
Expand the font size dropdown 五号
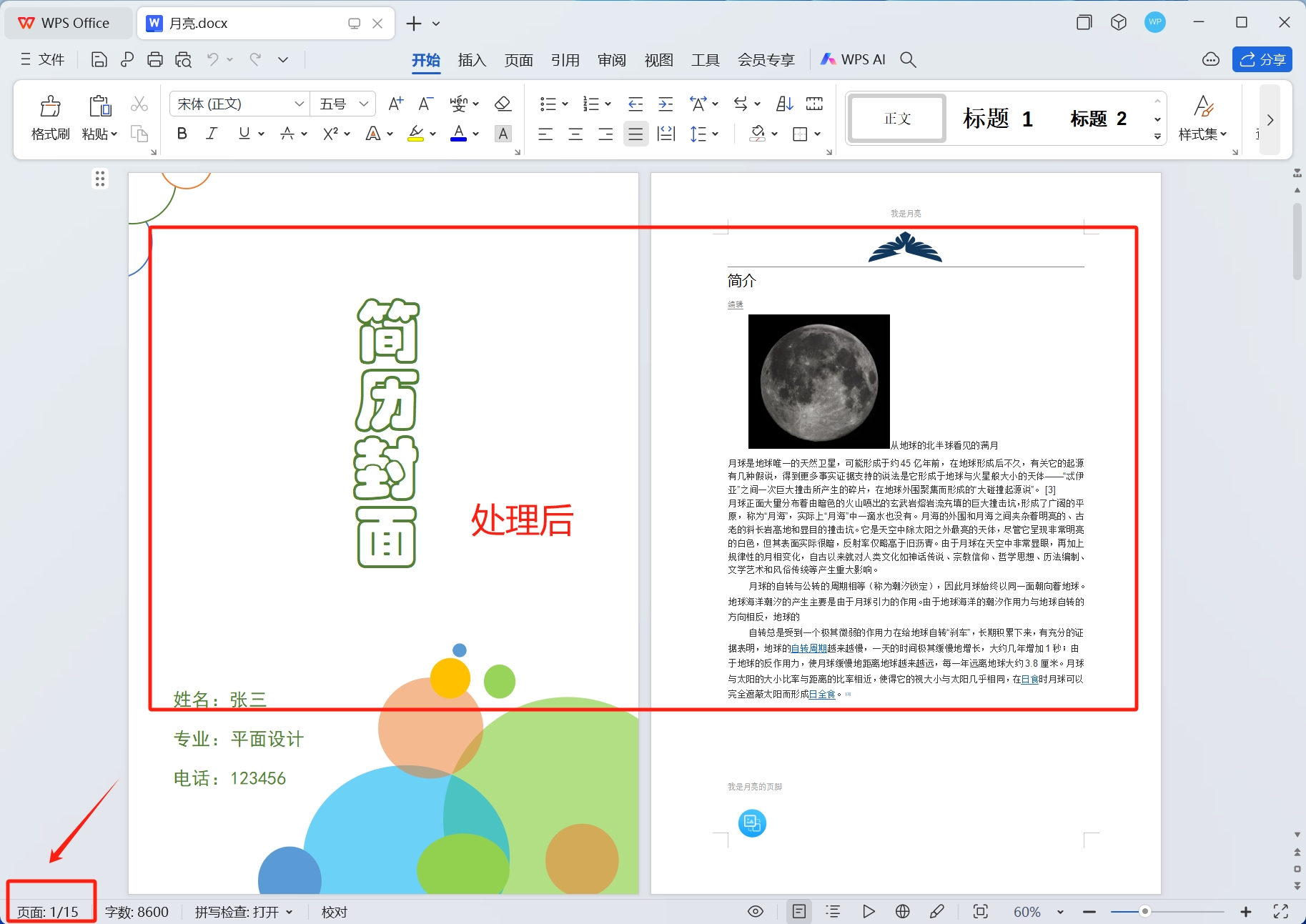click(365, 104)
